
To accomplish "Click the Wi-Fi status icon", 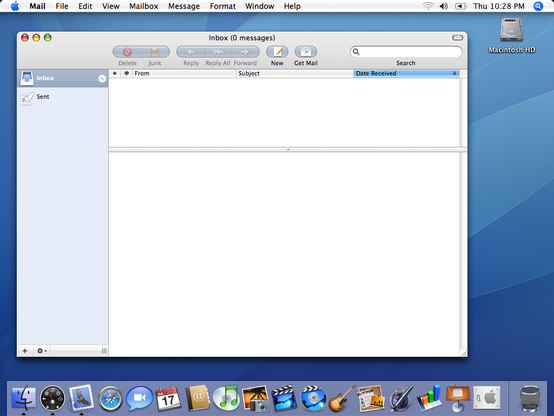I will 428,6.
